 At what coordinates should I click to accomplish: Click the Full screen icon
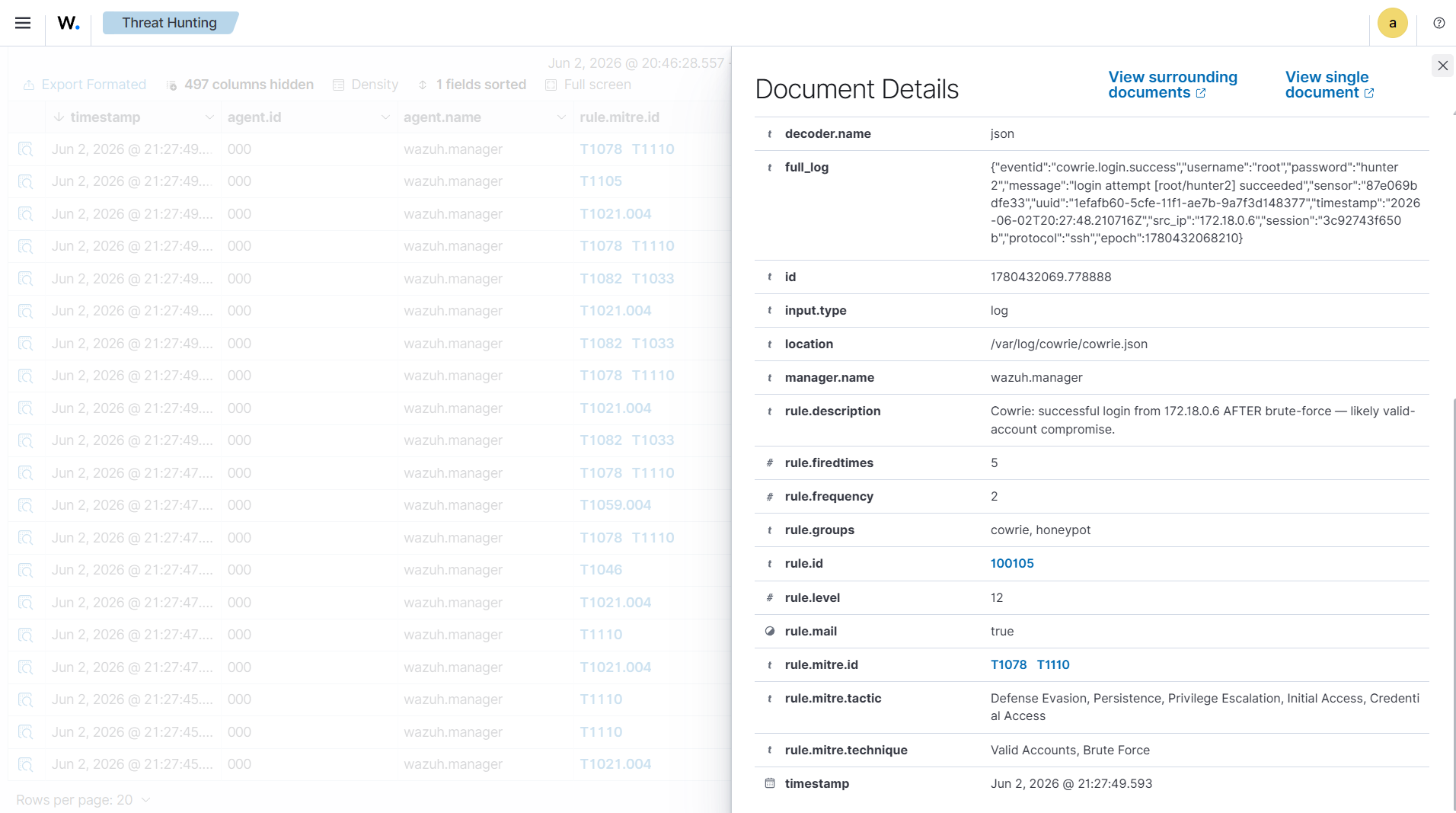[x=551, y=85]
